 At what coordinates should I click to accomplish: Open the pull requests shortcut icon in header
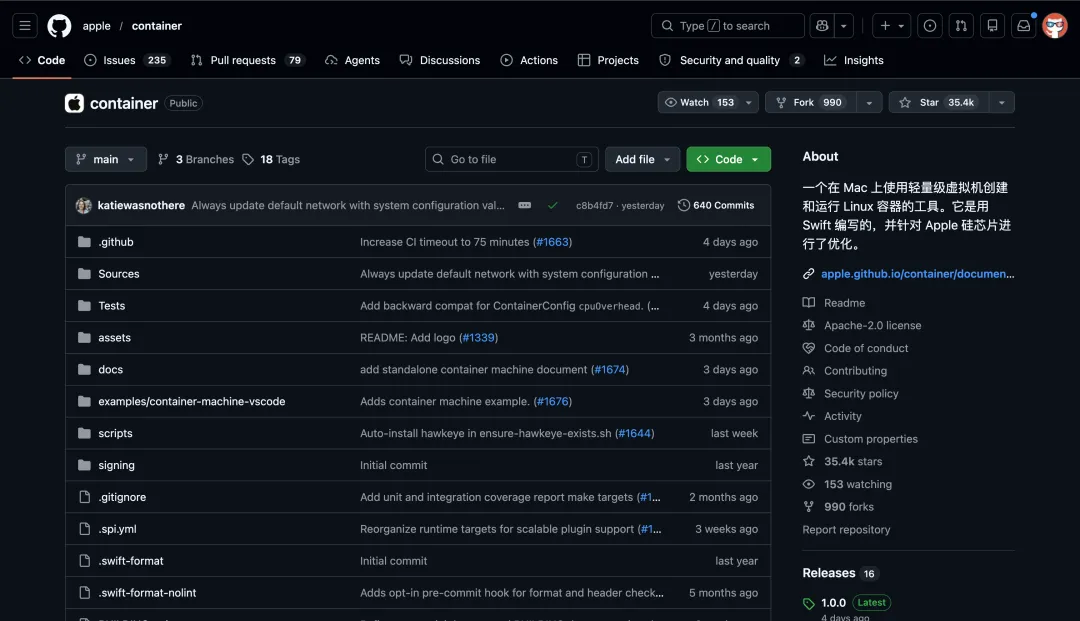pyautogui.click(x=961, y=26)
